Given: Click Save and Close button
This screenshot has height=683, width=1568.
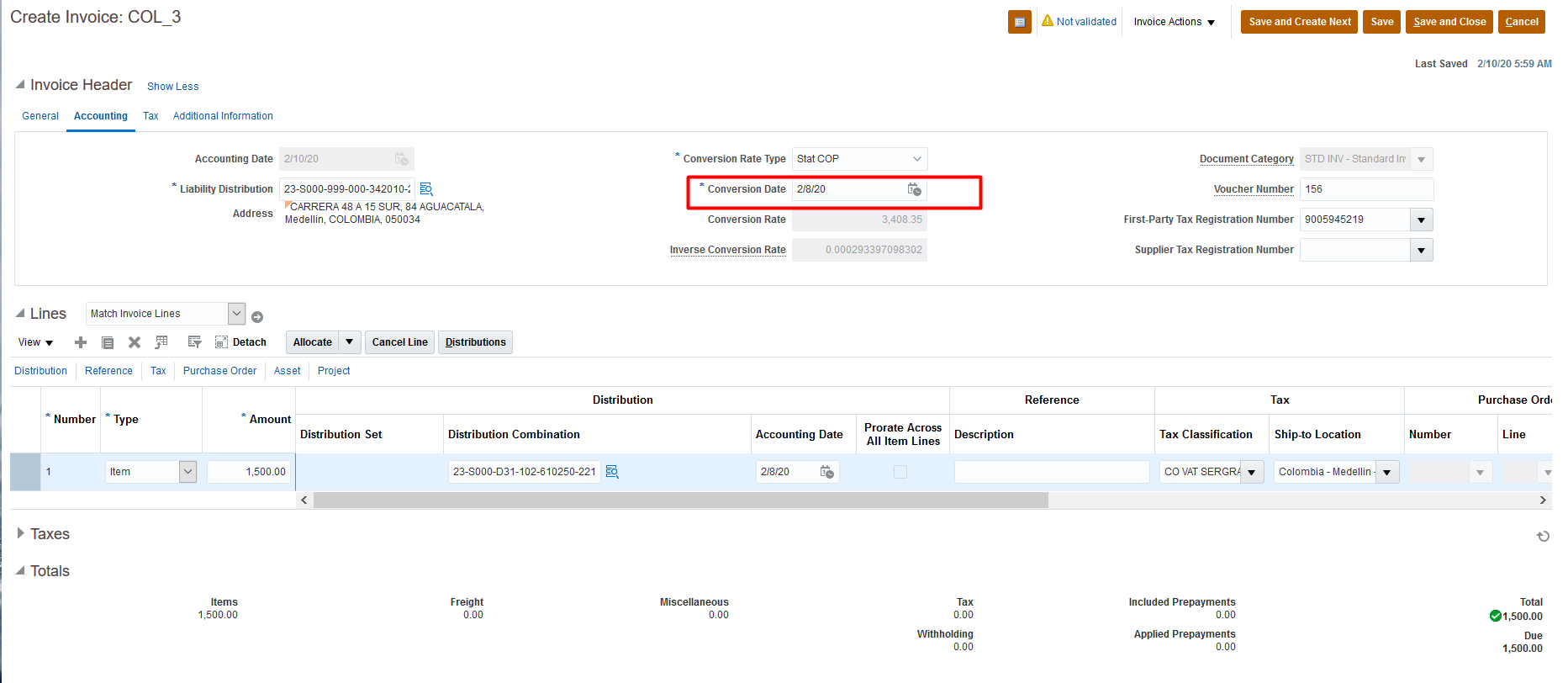Looking at the screenshot, I should (x=1449, y=22).
